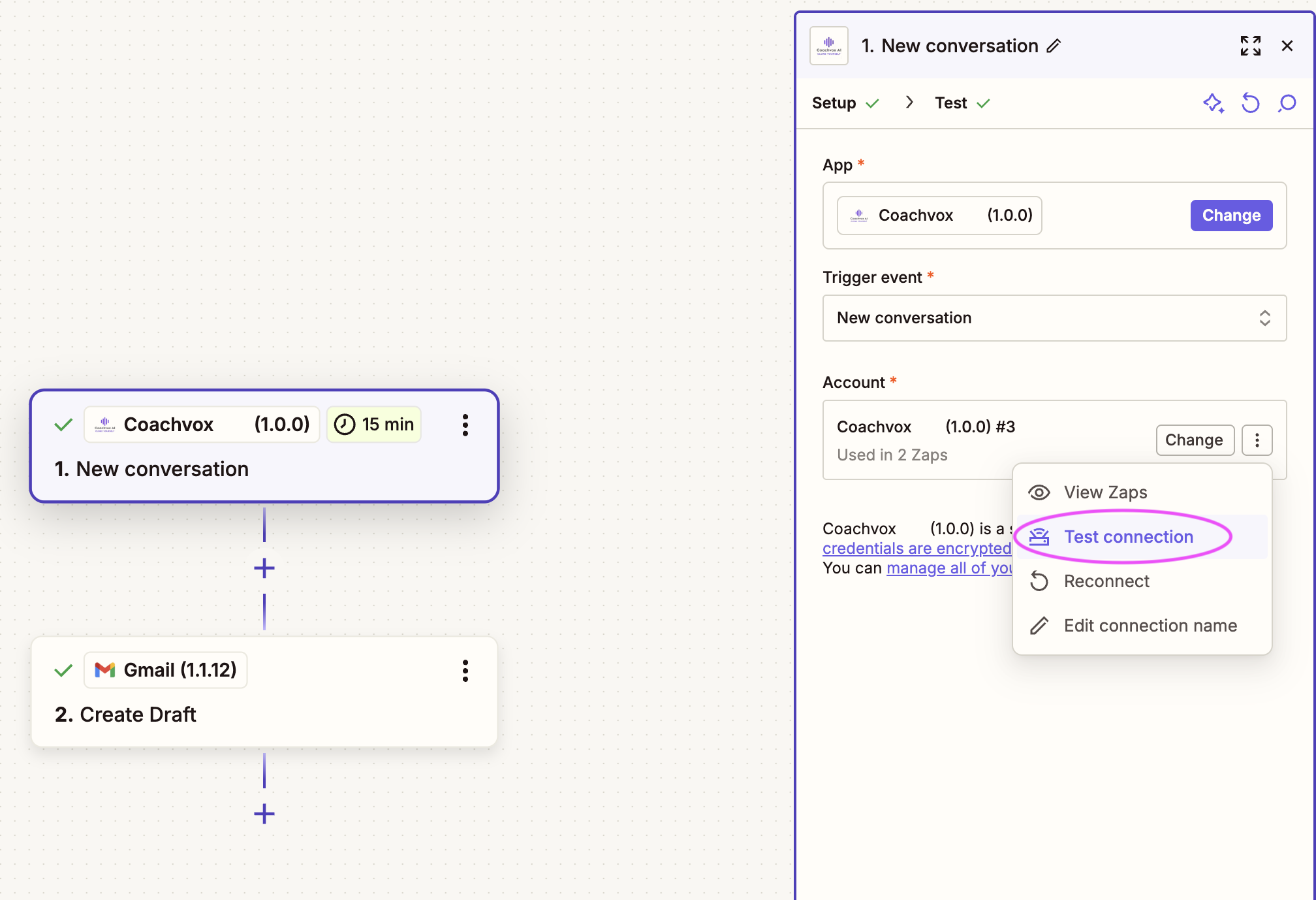Select Test connection menu item

pyautogui.click(x=1128, y=537)
